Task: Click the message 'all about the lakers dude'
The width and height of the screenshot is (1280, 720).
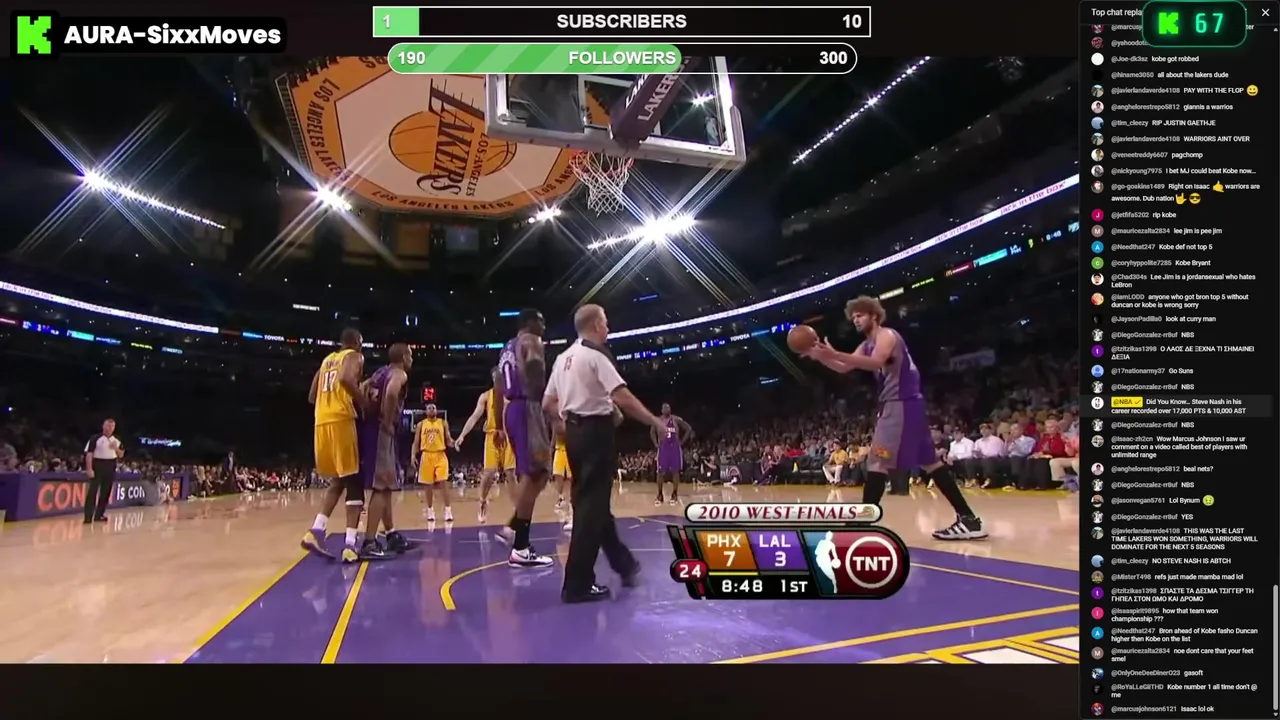Action: 1193,75
